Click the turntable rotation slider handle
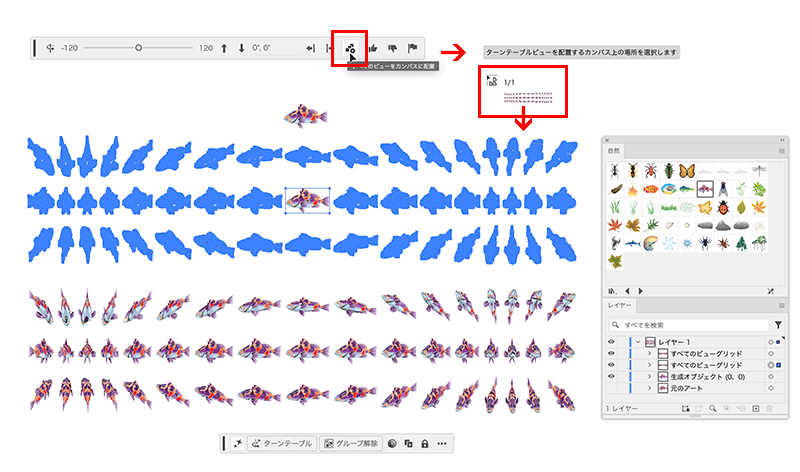Viewport: 800px width, 472px height. 139,47
